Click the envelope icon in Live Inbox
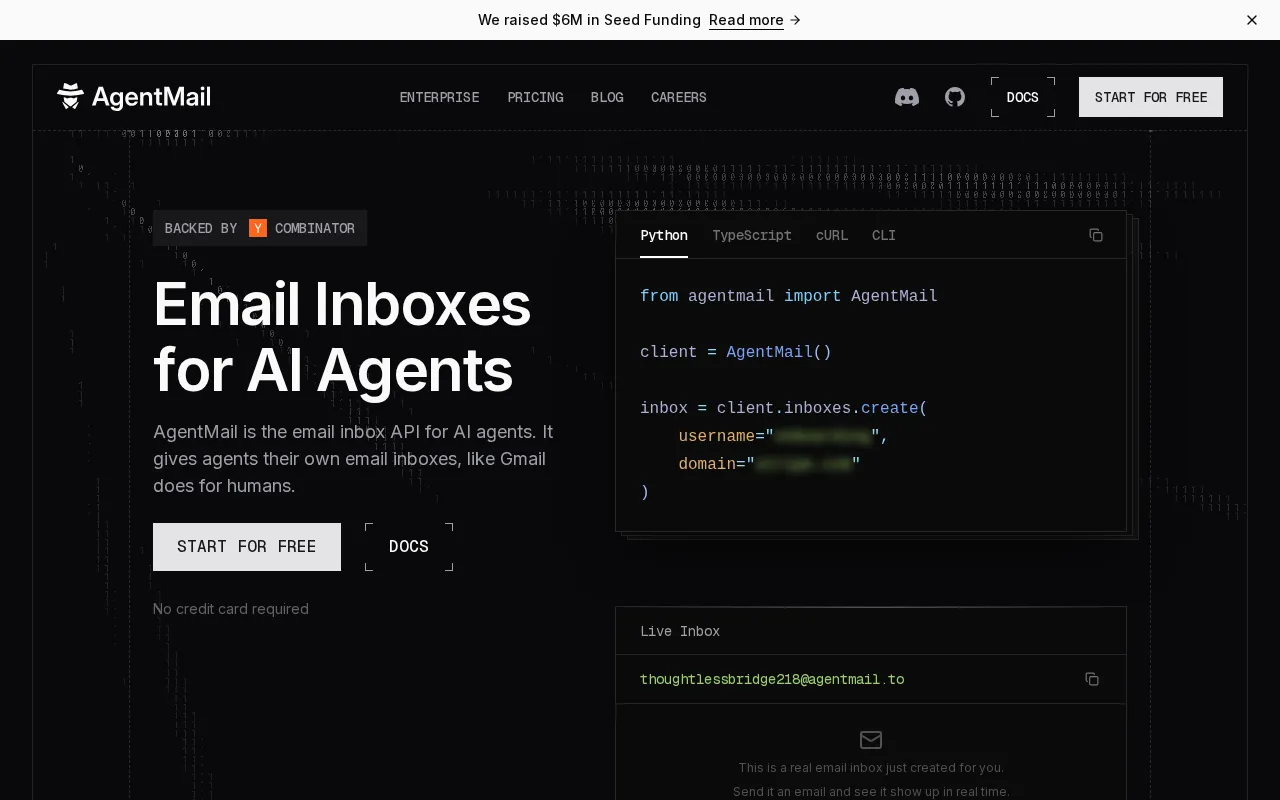 pos(871,740)
